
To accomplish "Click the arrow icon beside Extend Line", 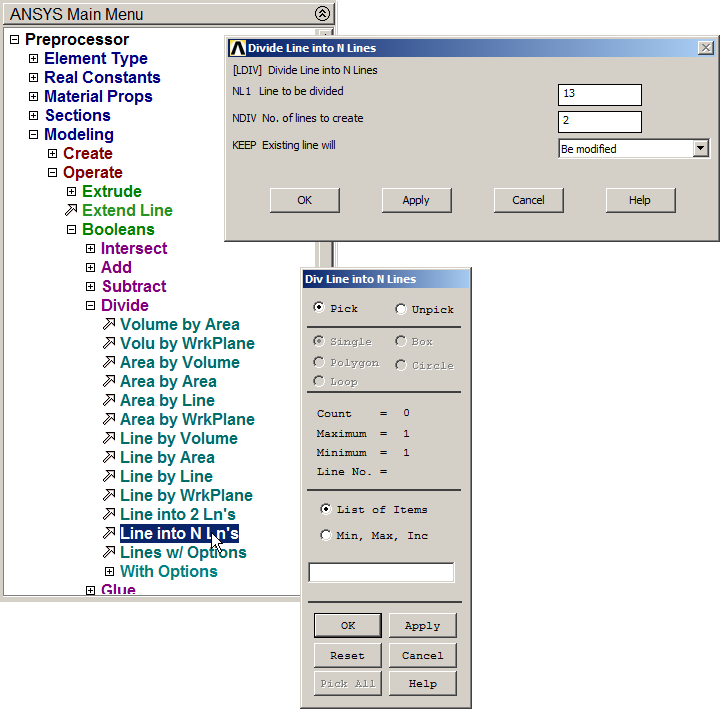I will point(71,211).
